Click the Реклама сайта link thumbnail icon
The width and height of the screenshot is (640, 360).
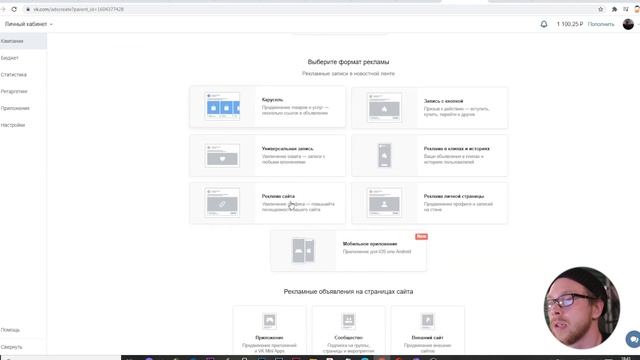(222, 203)
